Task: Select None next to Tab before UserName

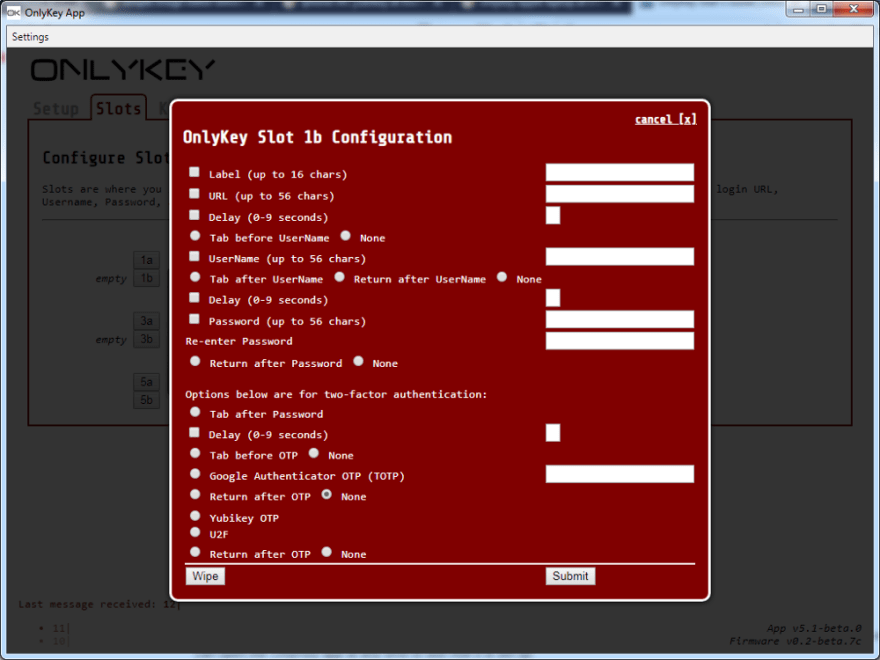Action: click(x=346, y=236)
